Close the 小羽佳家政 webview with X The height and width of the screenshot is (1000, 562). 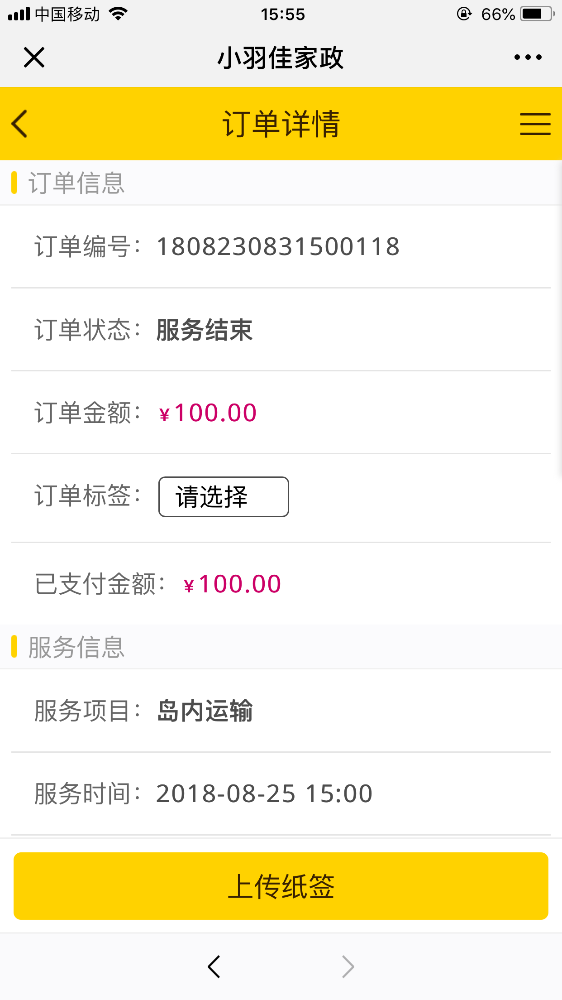(34, 57)
